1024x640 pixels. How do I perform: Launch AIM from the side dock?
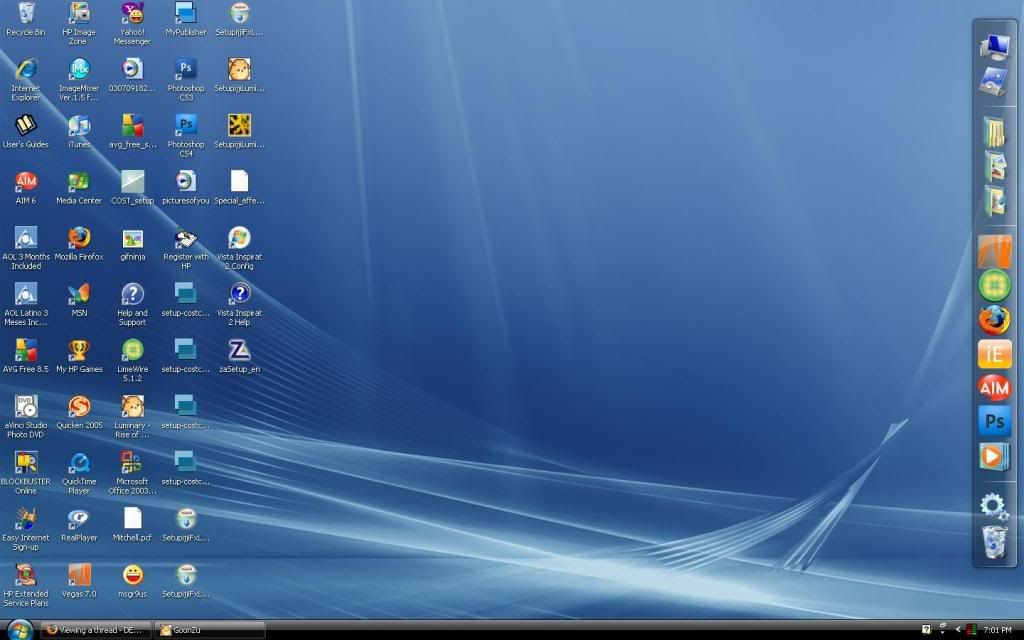[995, 387]
